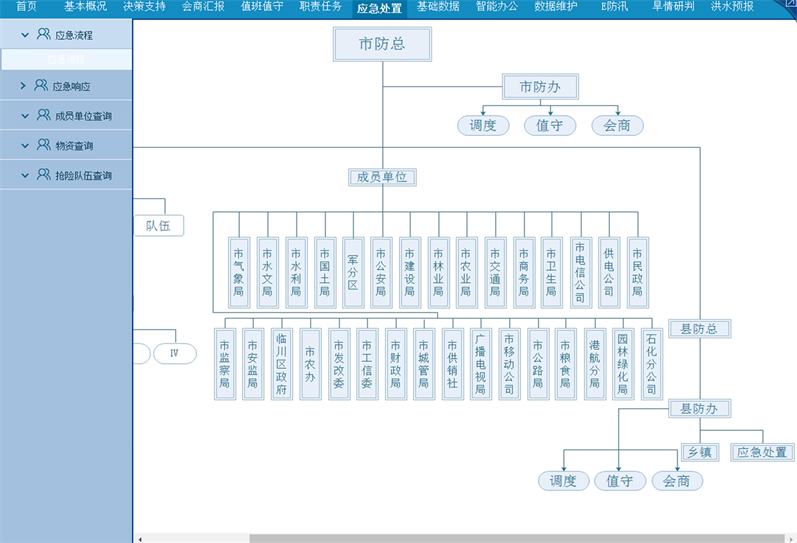Click the people icon beside 应急流程

point(43,34)
